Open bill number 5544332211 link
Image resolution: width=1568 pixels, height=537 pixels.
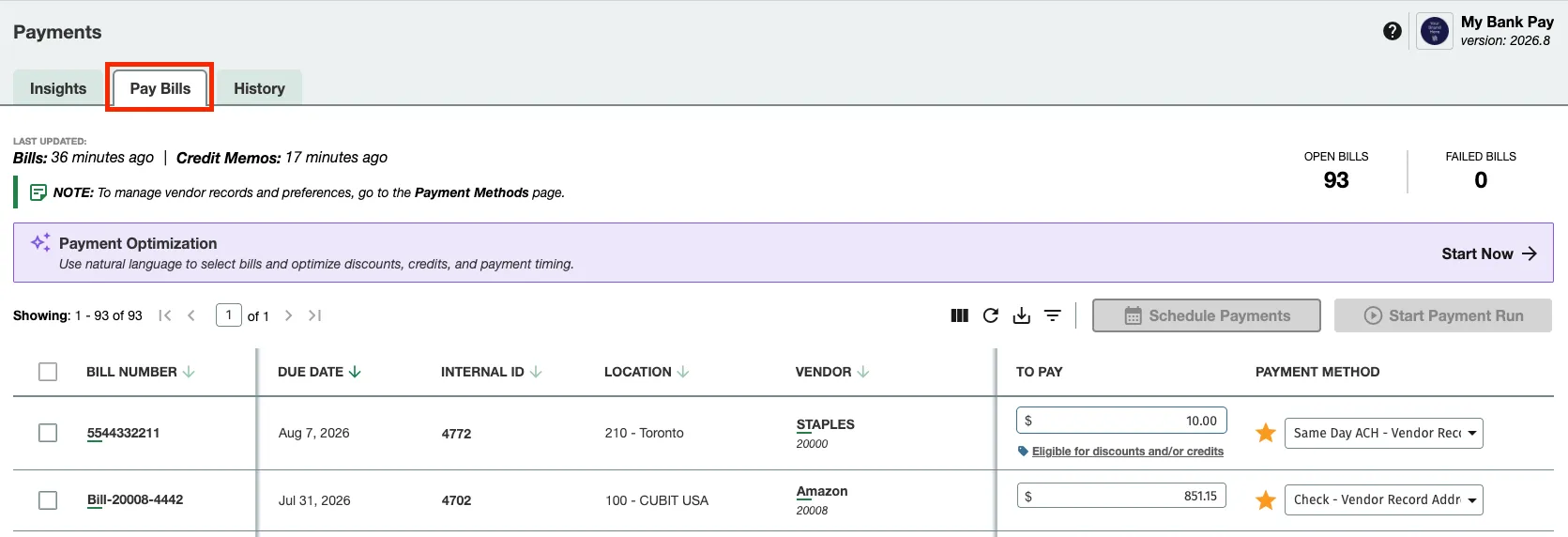[x=123, y=433]
